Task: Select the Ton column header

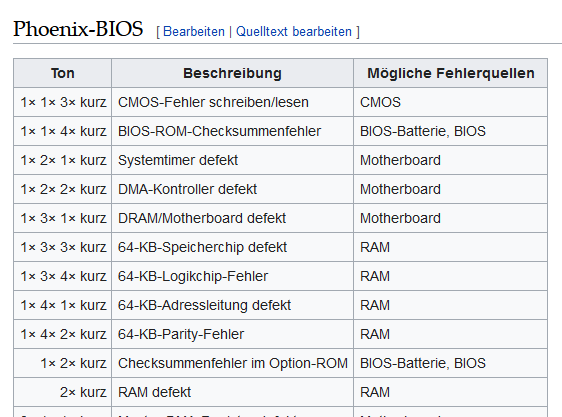Action: tap(62, 73)
